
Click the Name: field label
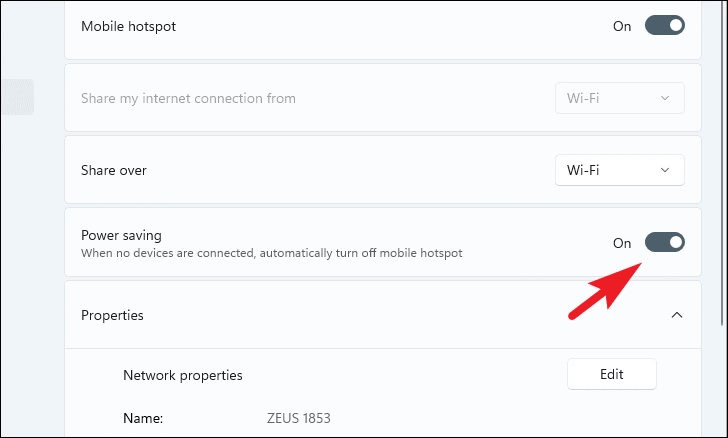[143, 418]
